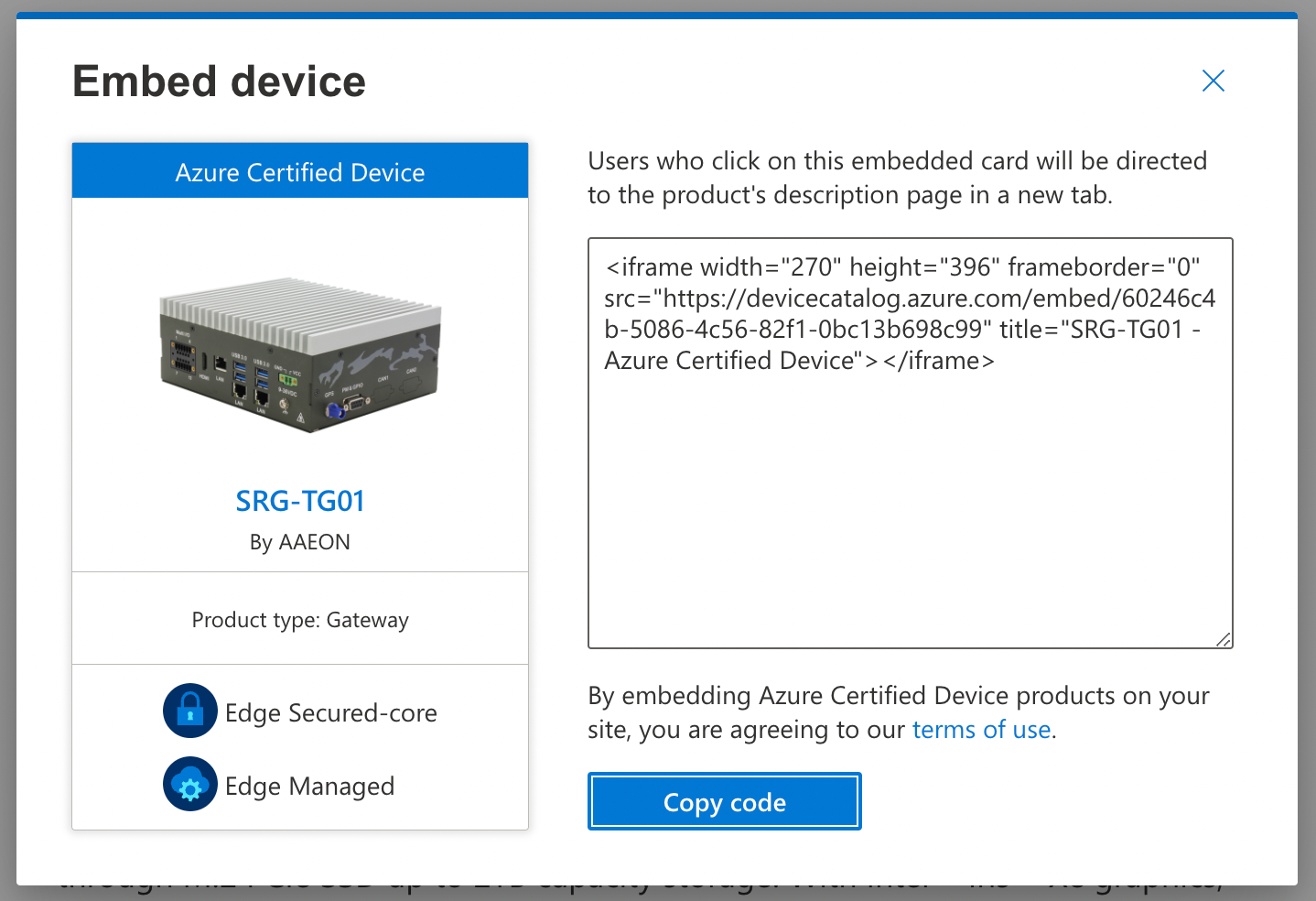This screenshot has height=901, width=1316.
Task: Click the Copy code button
Action: (724, 802)
